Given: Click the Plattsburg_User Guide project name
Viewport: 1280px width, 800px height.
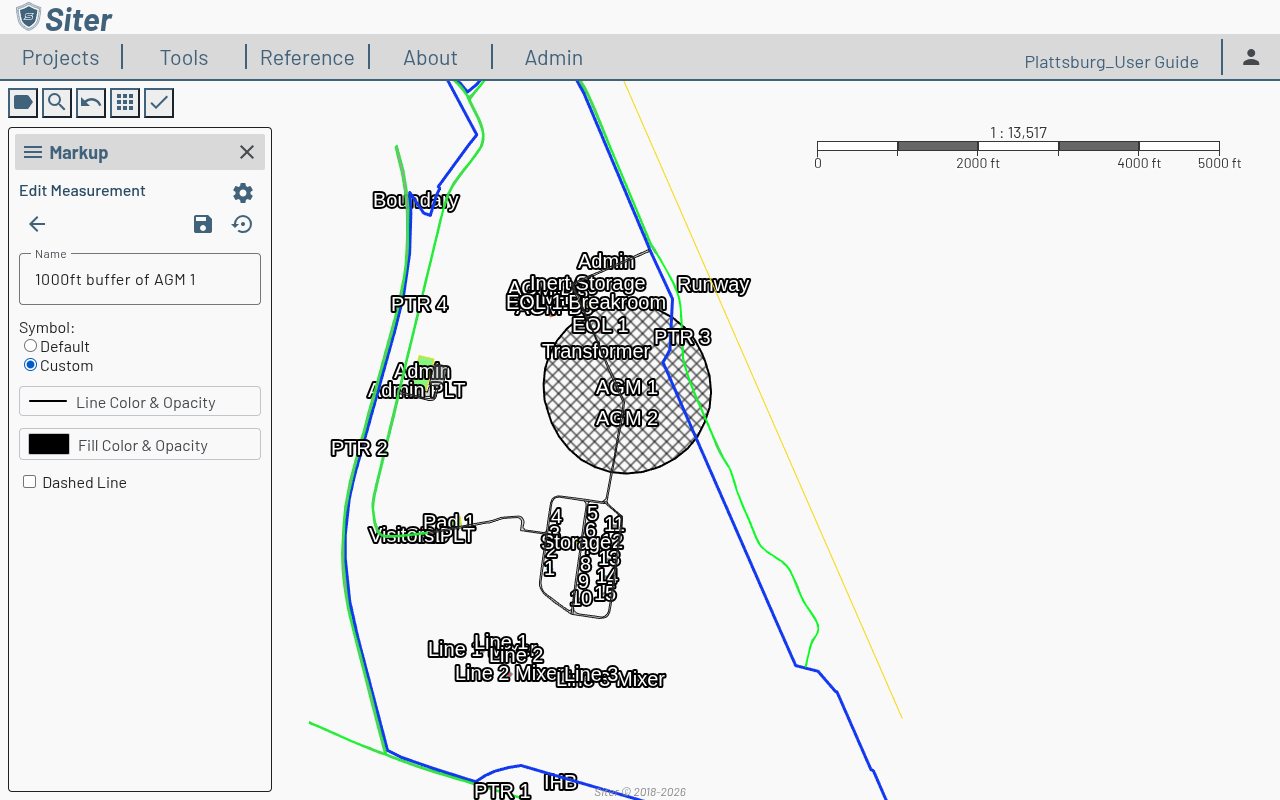Looking at the screenshot, I should [1111, 62].
